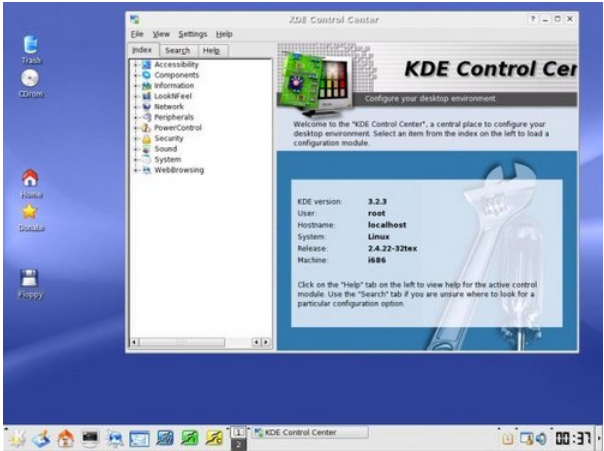This screenshot has height=451, width=604.
Task: Open the View menu
Action: (x=161, y=34)
